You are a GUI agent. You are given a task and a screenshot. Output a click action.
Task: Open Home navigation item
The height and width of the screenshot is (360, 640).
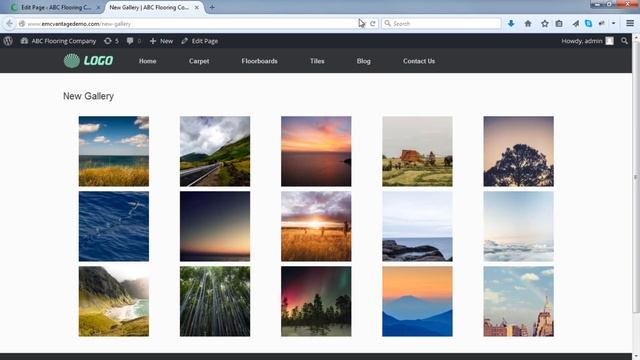point(147,61)
